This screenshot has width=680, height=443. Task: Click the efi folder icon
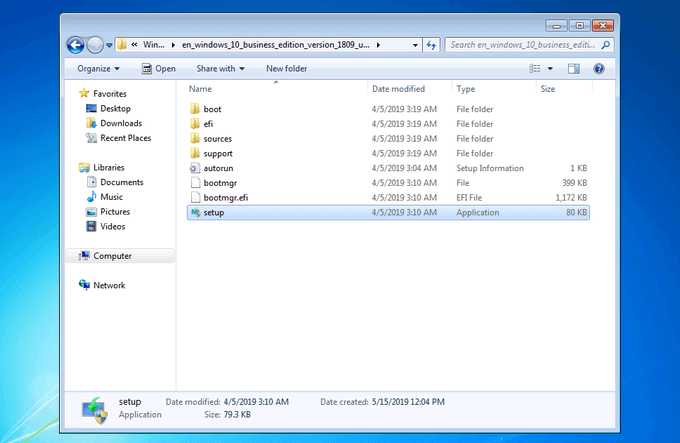pyautogui.click(x=195, y=124)
